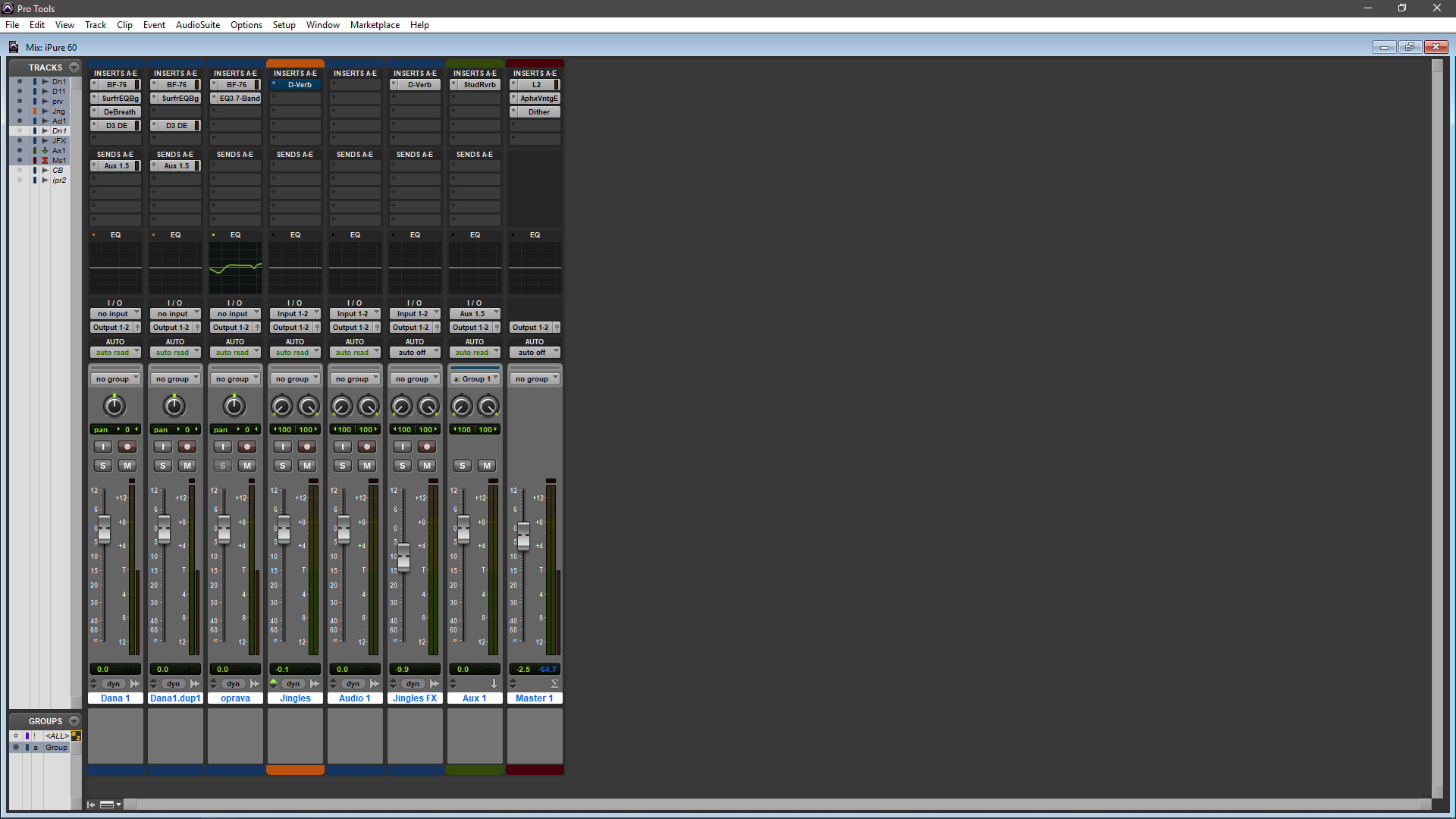The image size is (1456, 819).
Task: Toggle the a-z group sort icon next to ALL
Action: click(76, 736)
